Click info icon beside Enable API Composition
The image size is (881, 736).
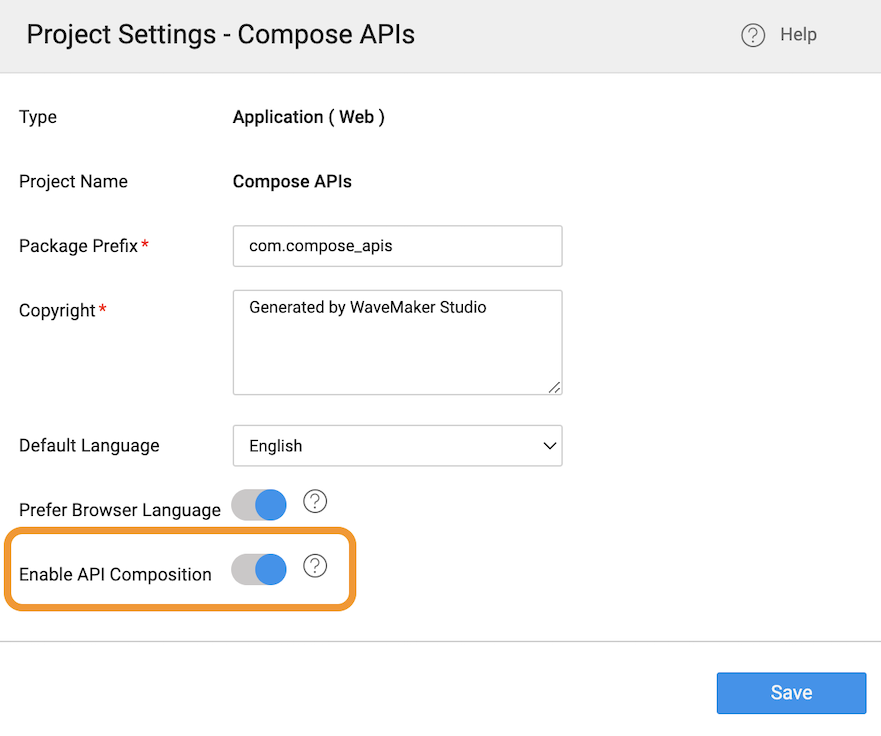pos(315,566)
